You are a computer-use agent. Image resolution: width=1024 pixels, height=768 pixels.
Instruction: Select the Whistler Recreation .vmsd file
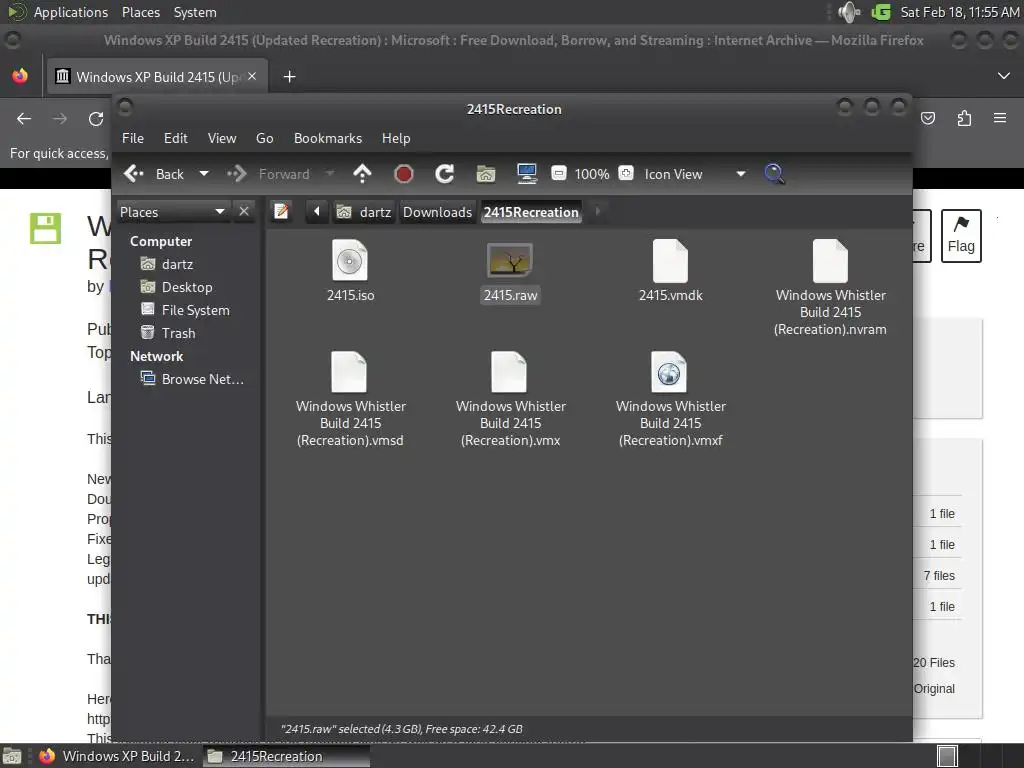(350, 399)
